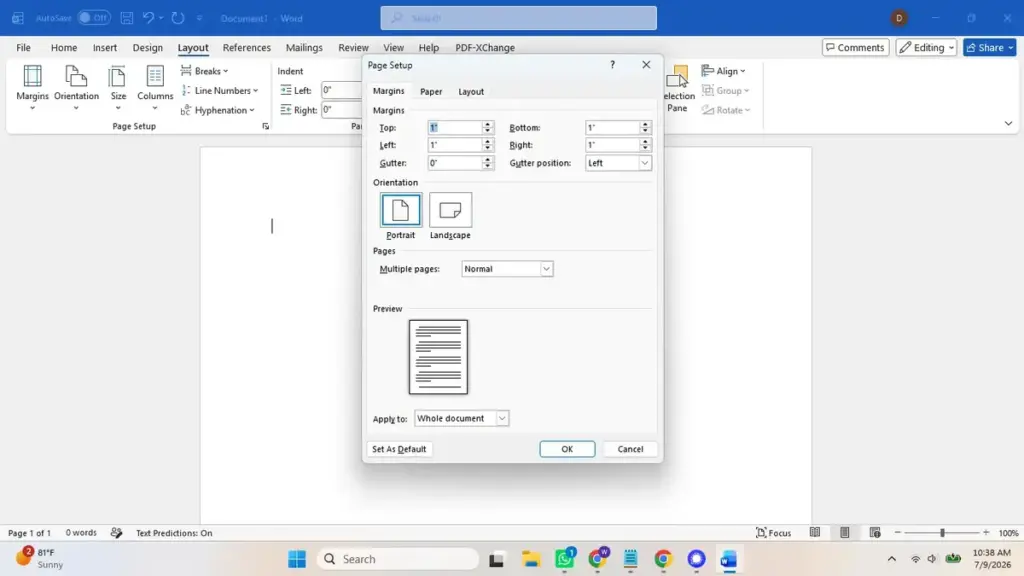Open the Line Numbers dropdown

coord(219,90)
